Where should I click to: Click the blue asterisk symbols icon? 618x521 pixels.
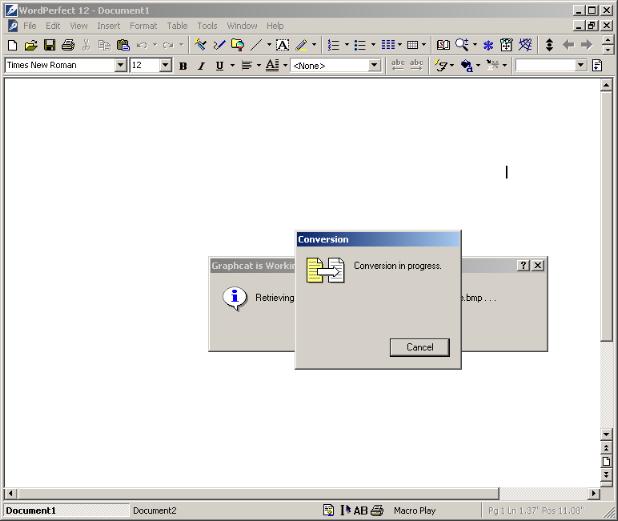pos(488,45)
